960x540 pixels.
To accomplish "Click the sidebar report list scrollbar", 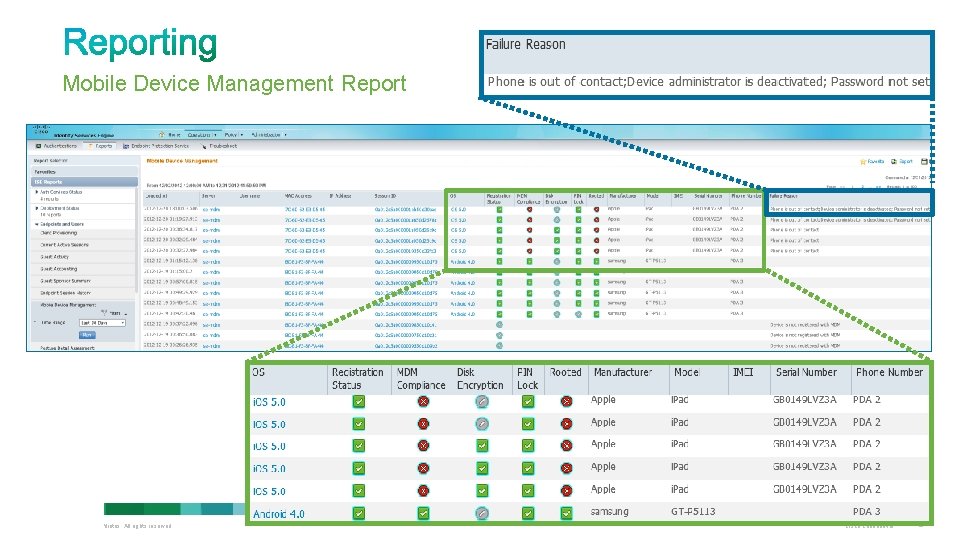I will coord(136,239).
